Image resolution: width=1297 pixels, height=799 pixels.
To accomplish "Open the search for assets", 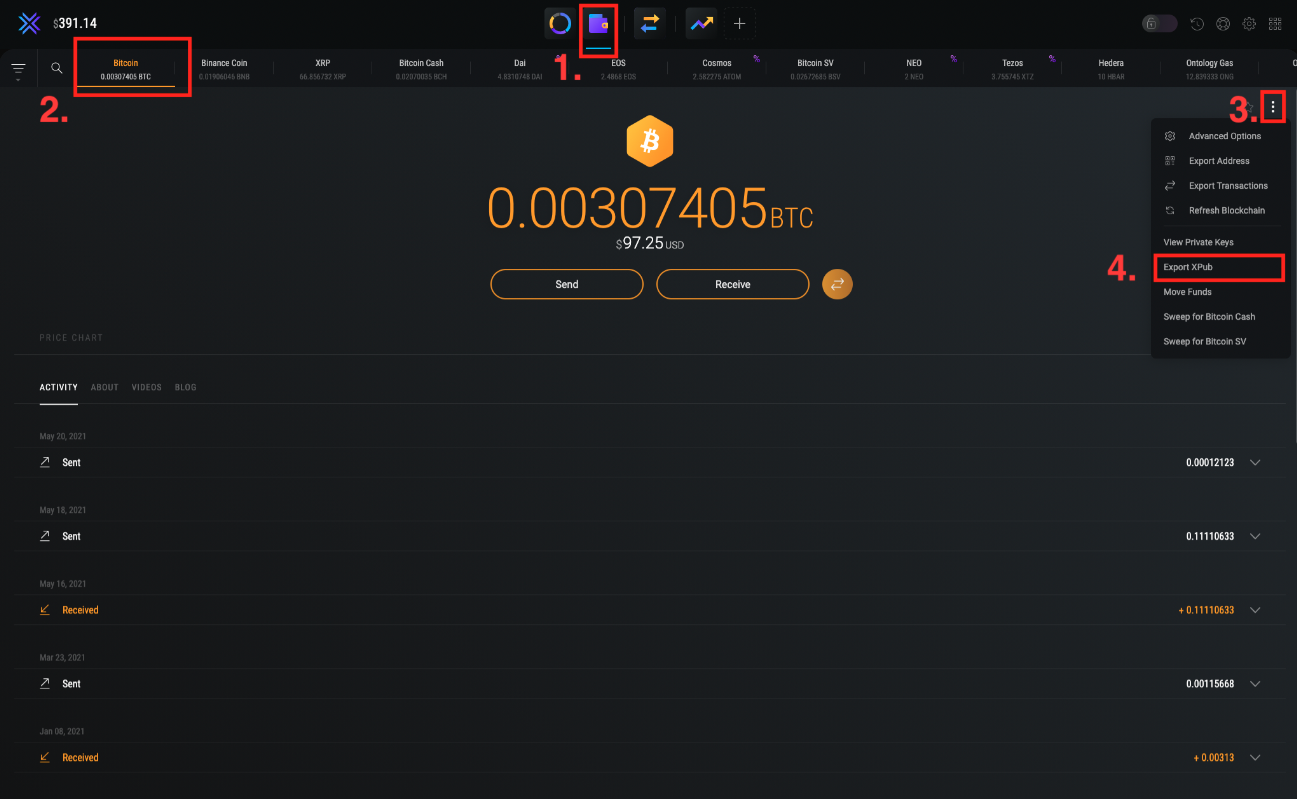I will pyautogui.click(x=56, y=67).
